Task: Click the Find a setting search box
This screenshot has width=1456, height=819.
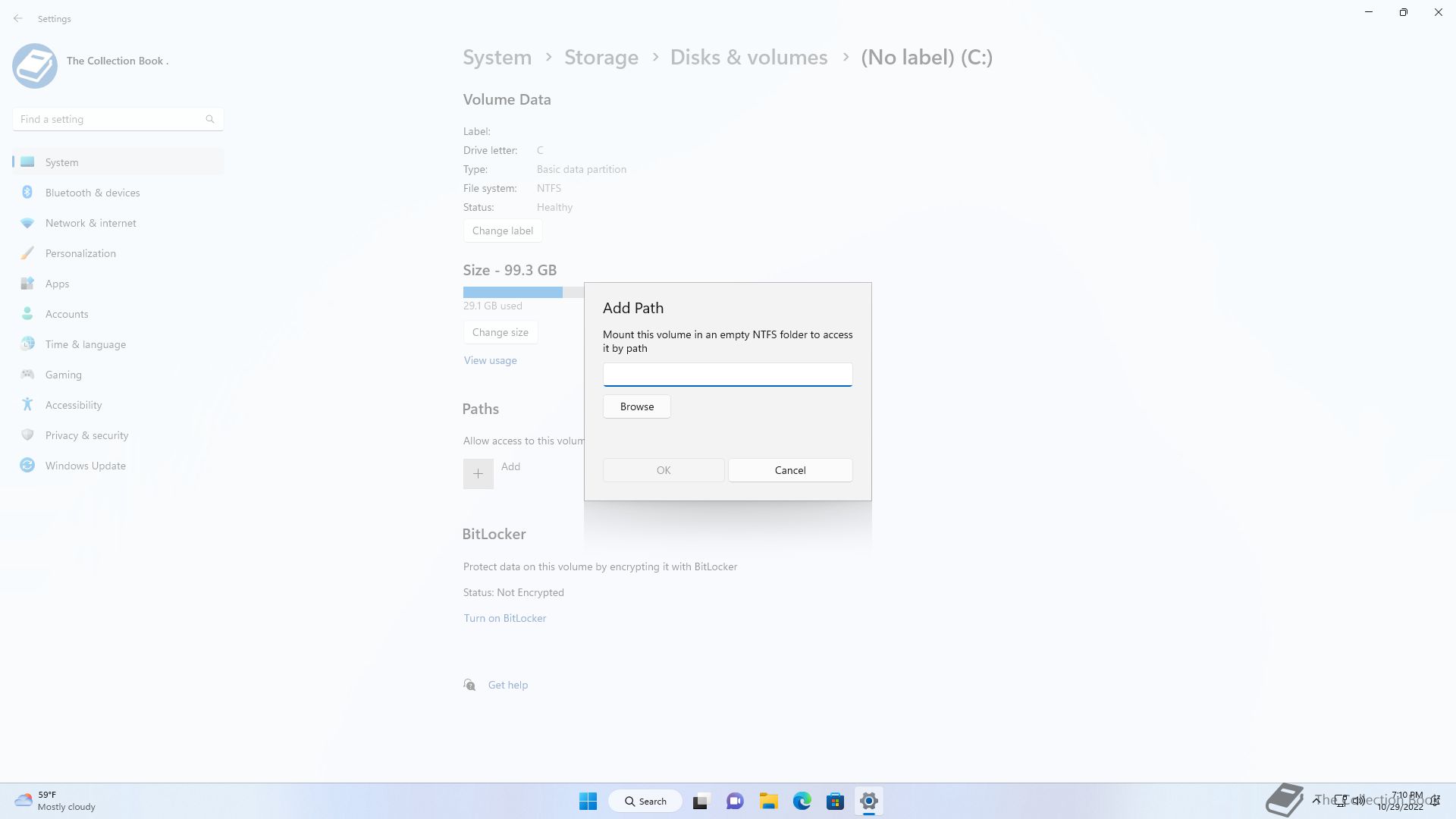Action: pyautogui.click(x=118, y=119)
